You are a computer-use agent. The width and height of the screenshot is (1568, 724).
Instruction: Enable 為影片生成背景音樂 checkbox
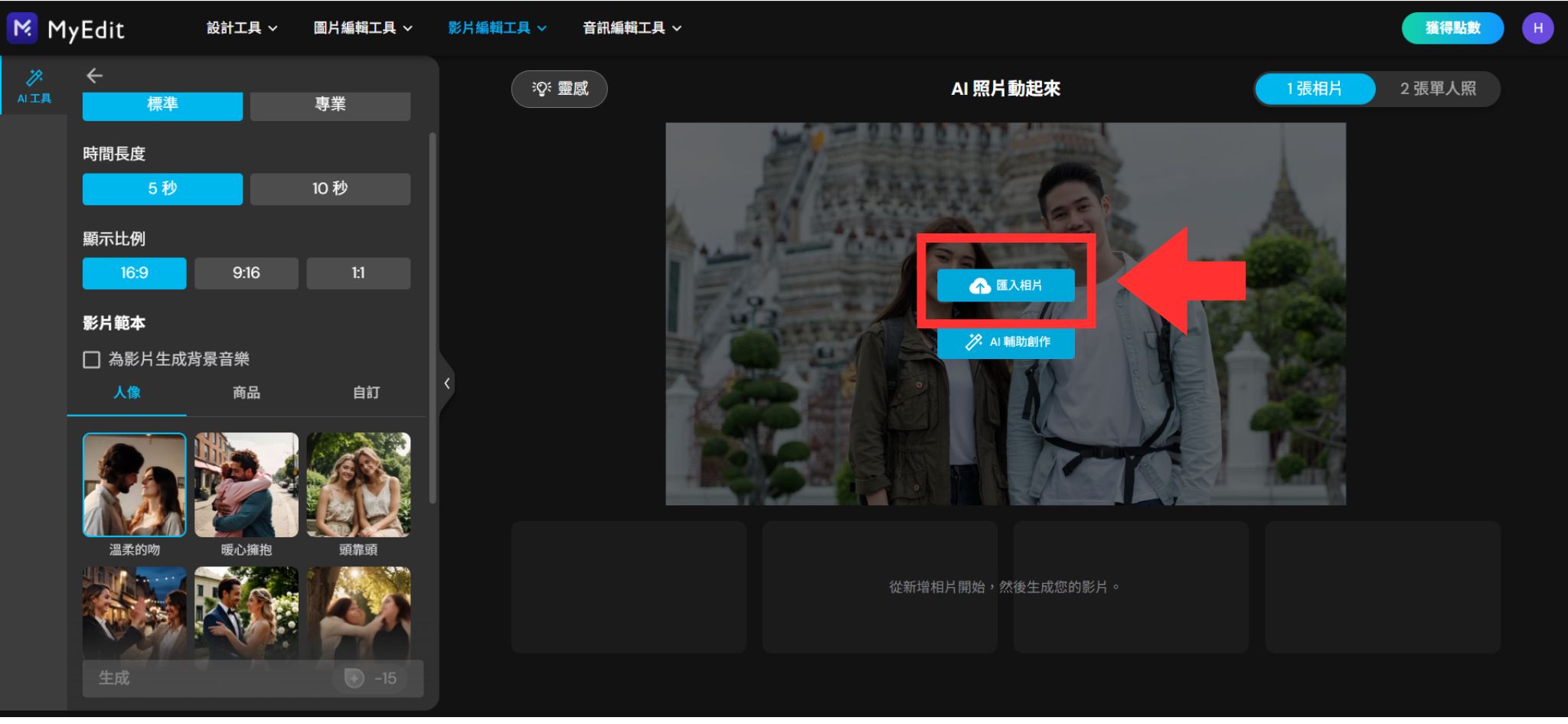coord(91,359)
